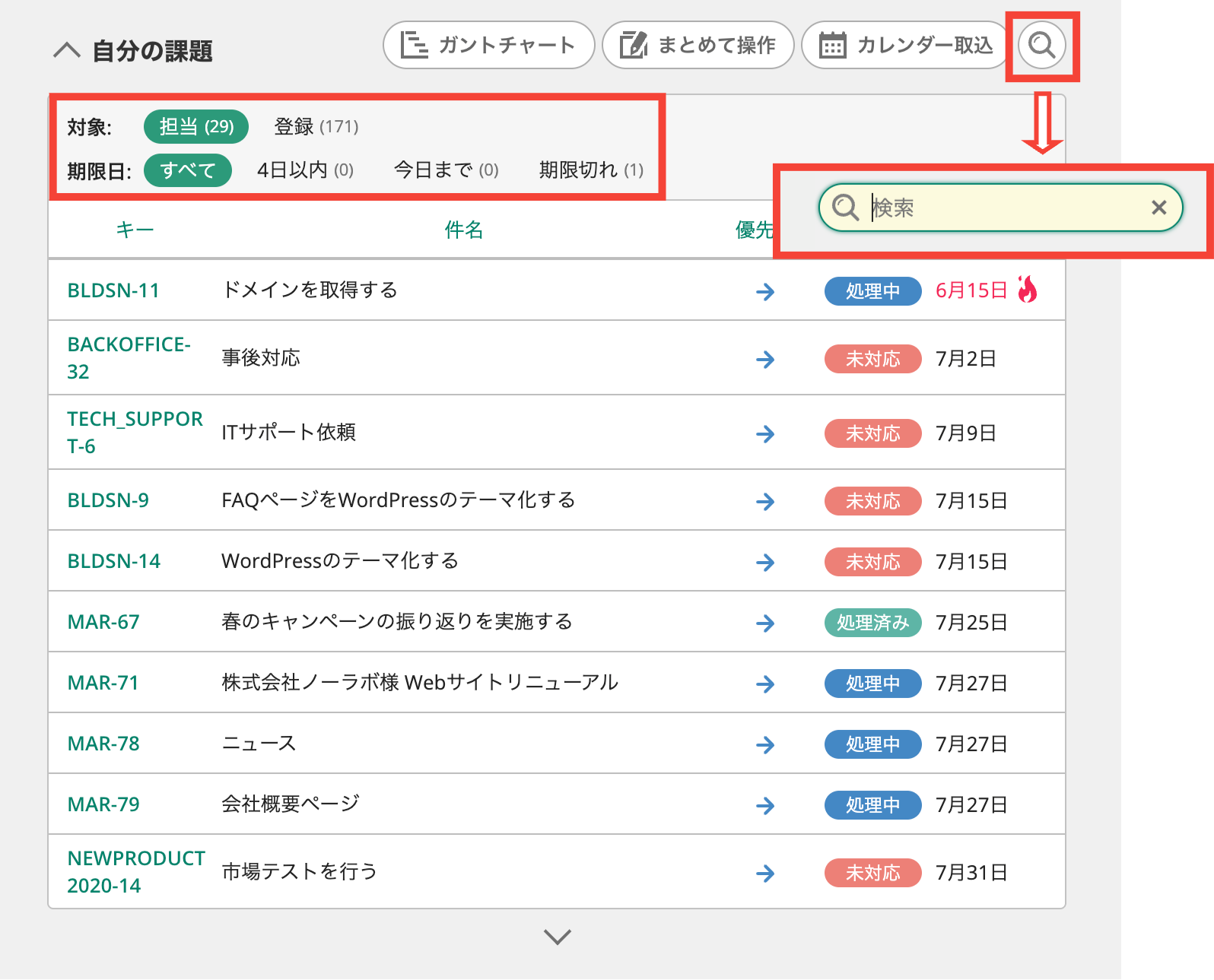This screenshot has width=1214, height=980.
Task: Click priority arrow in 事後対応 row
Action: click(x=765, y=359)
